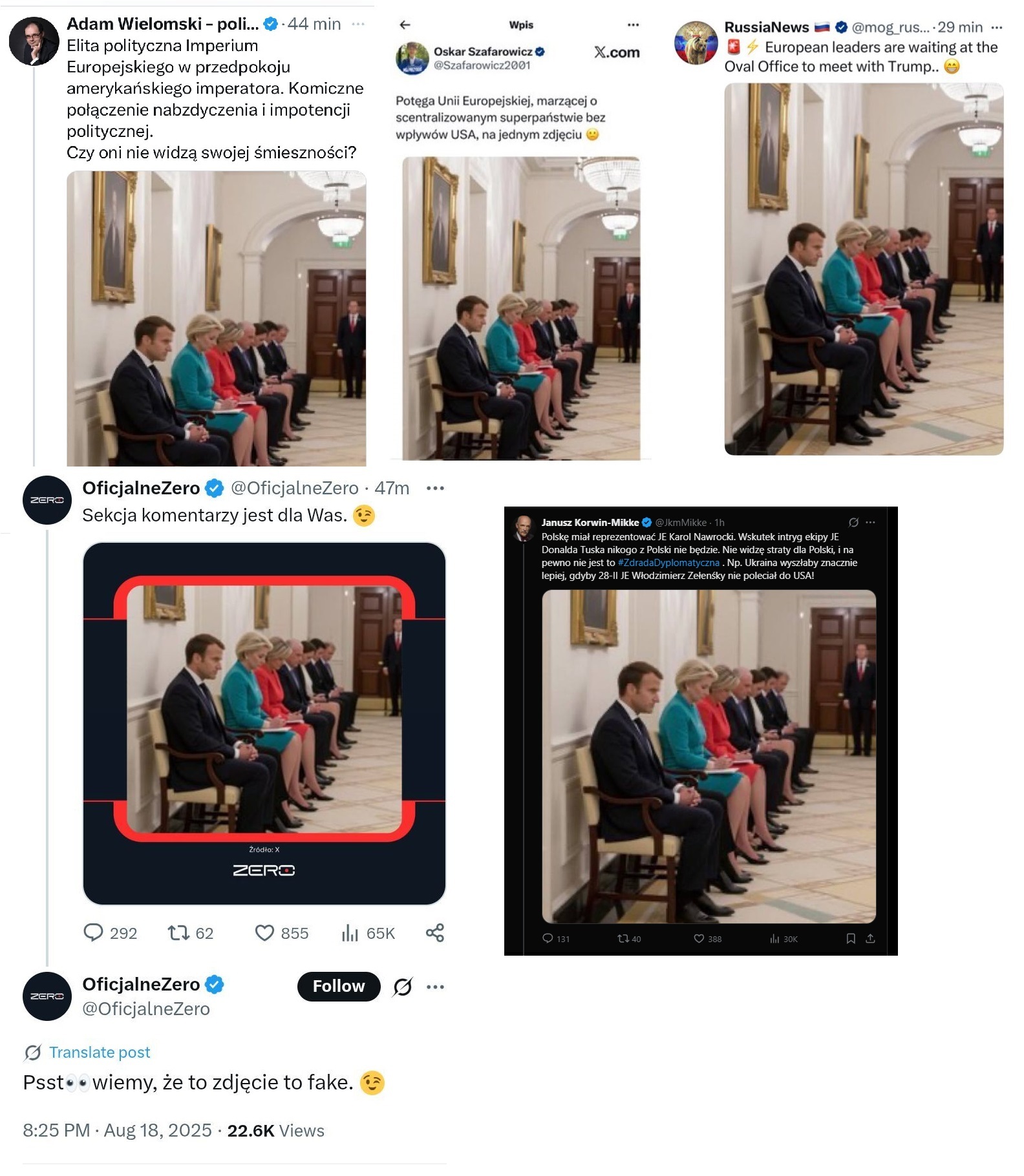
Task: Click the share icon beside 65K views
Action: click(x=435, y=933)
